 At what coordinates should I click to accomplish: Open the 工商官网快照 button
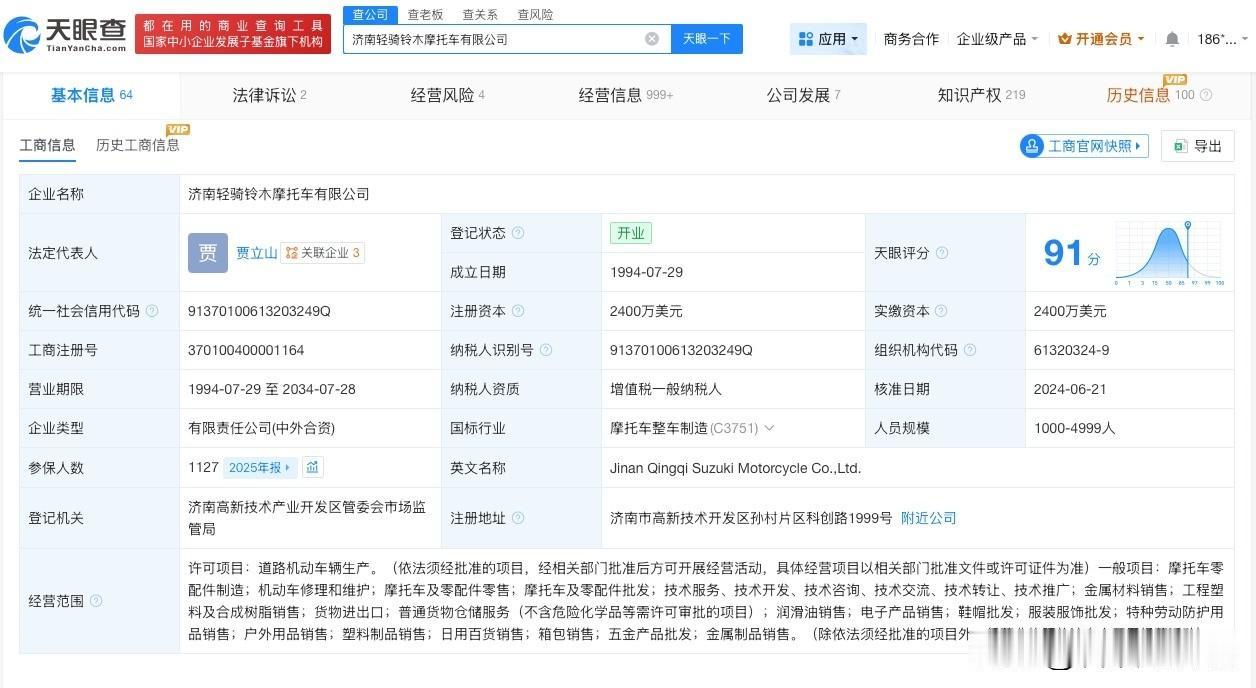click(x=1084, y=146)
